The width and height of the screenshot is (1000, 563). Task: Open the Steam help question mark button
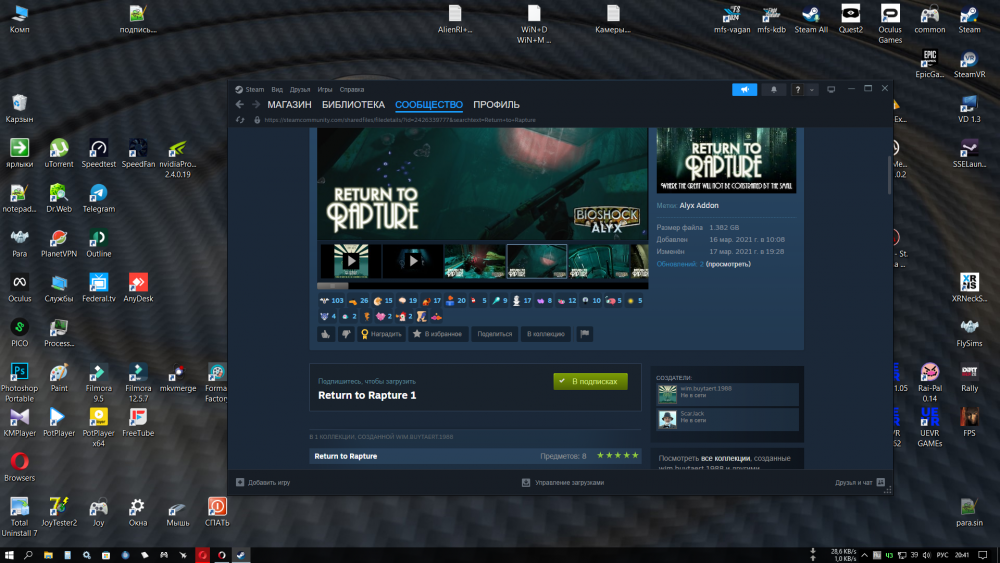(797, 89)
